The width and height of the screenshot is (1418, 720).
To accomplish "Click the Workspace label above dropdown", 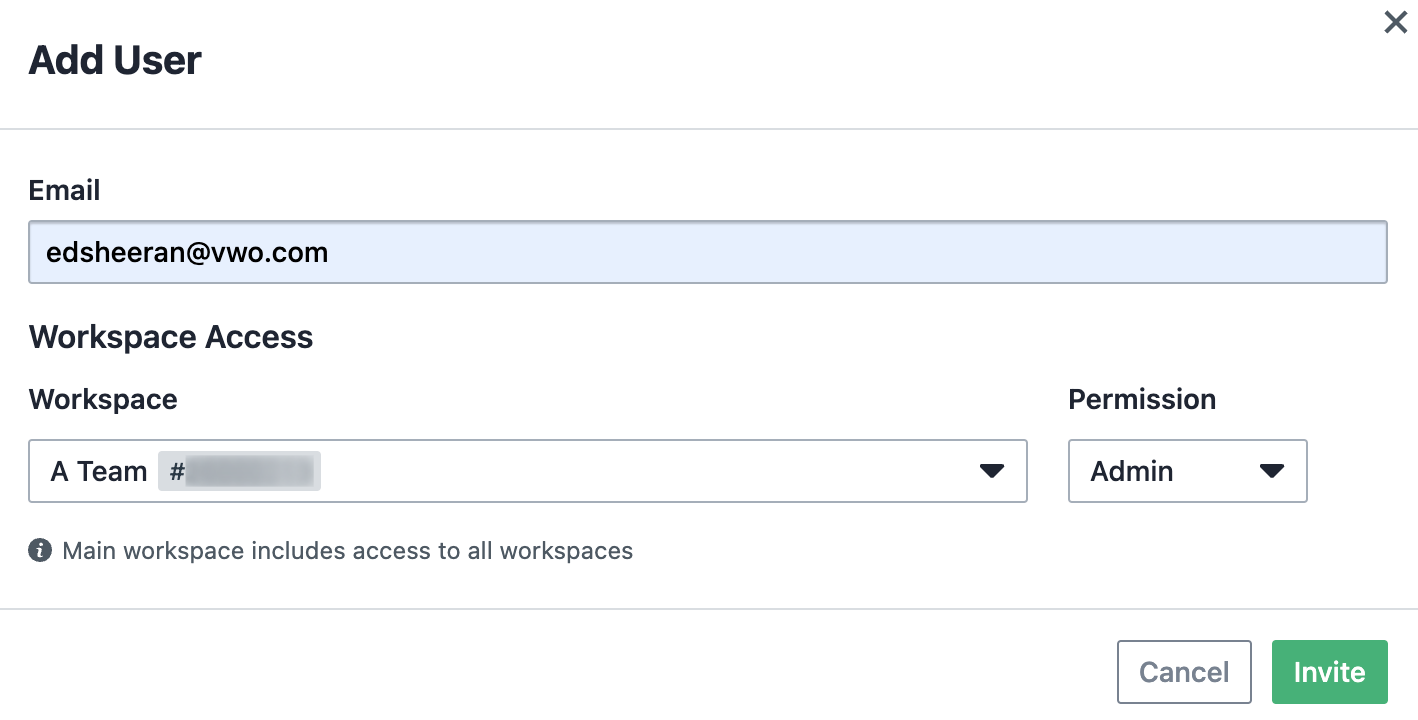I will [x=103, y=399].
